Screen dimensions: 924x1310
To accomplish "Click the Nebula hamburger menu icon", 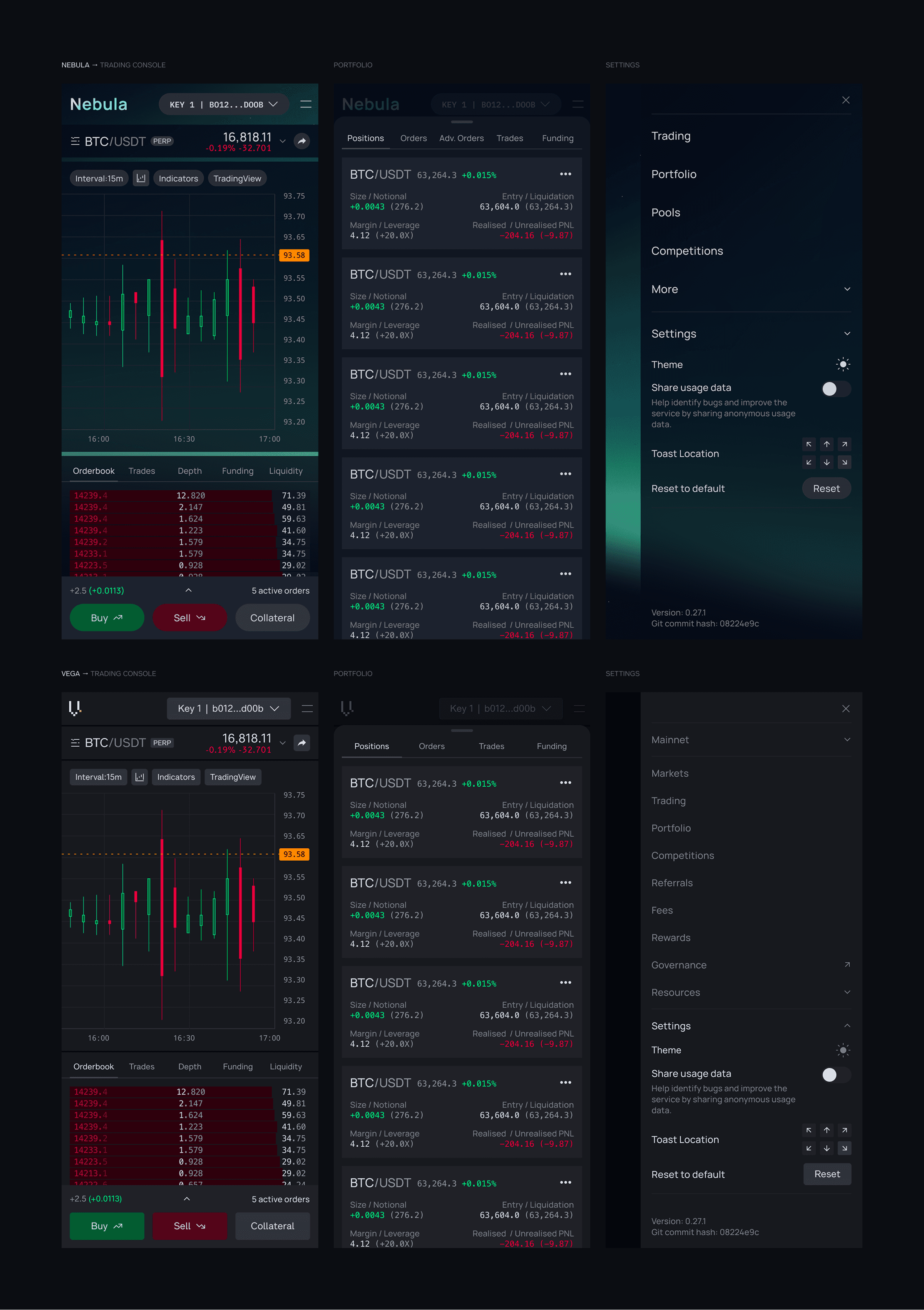I will pyautogui.click(x=306, y=104).
